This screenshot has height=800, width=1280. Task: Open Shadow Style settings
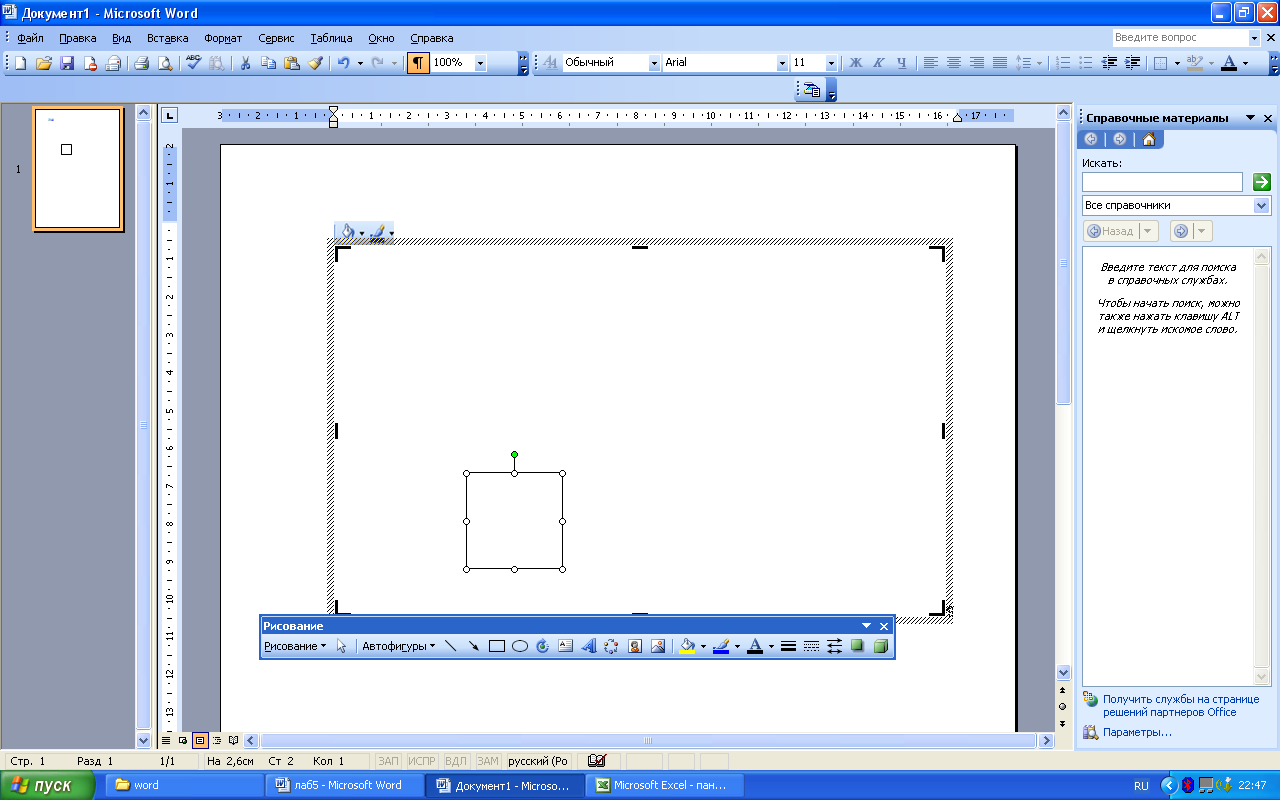(857, 646)
